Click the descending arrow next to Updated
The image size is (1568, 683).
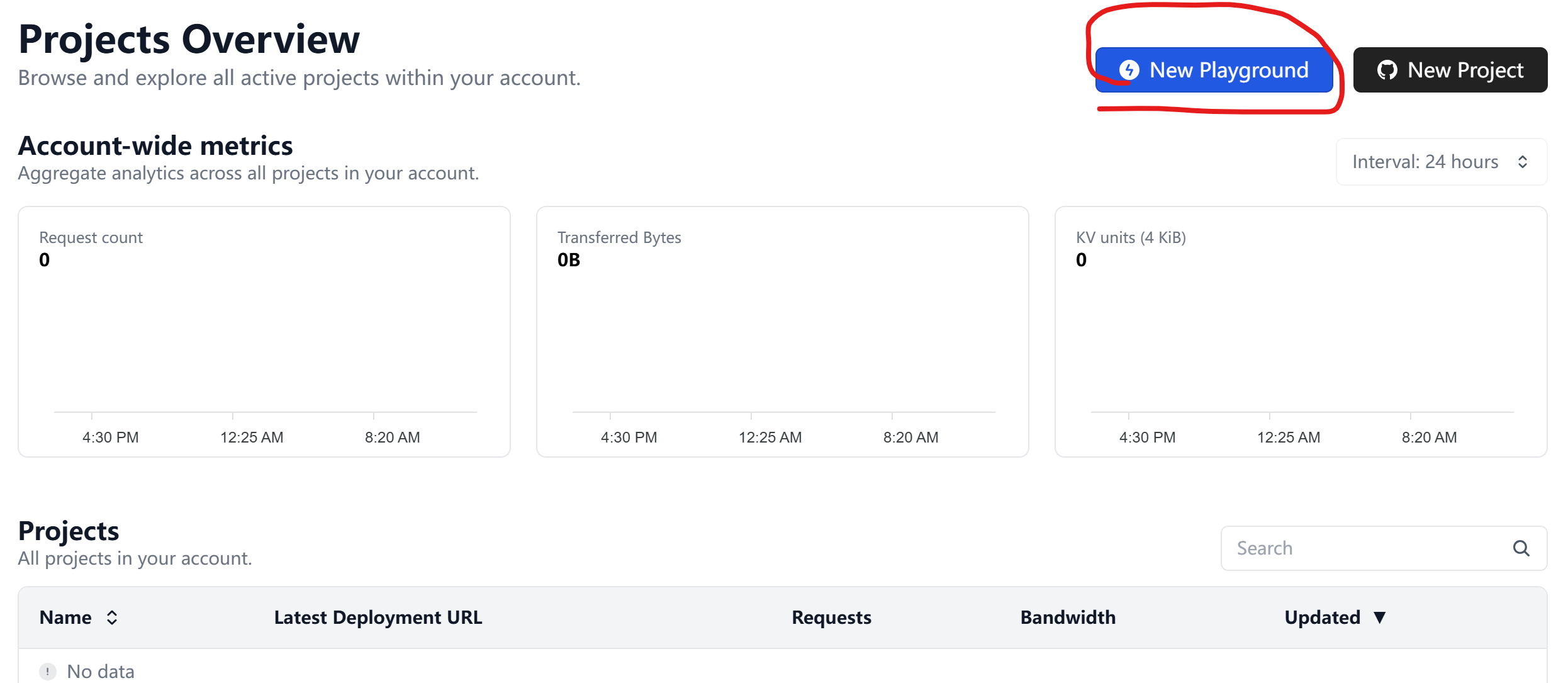1380,618
